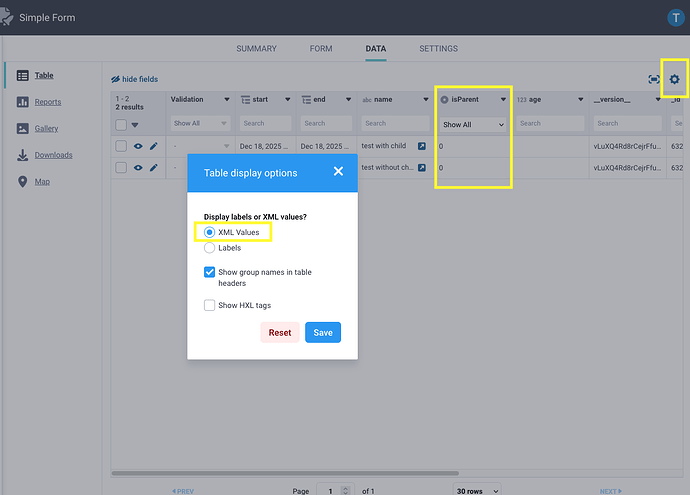This screenshot has height=495, width=690.
Task: Switch to the SUMMARY tab
Action: pyautogui.click(x=256, y=49)
